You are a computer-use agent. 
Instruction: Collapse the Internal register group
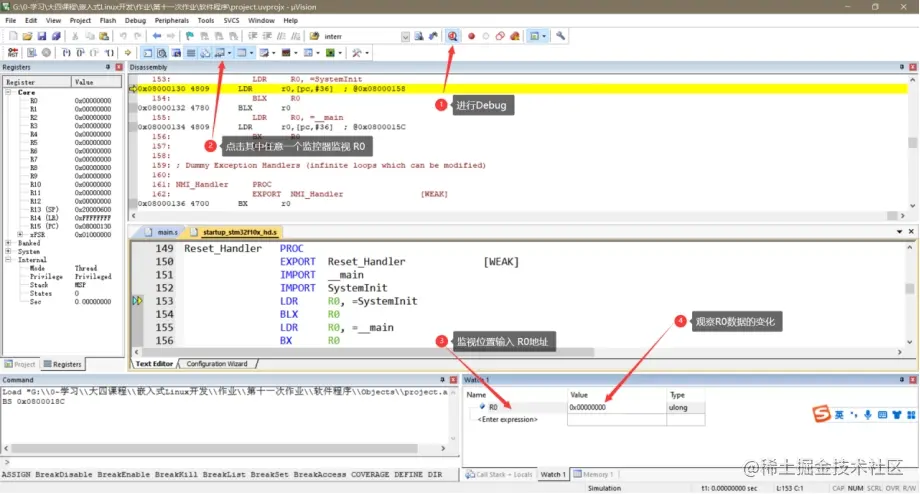click(8, 260)
